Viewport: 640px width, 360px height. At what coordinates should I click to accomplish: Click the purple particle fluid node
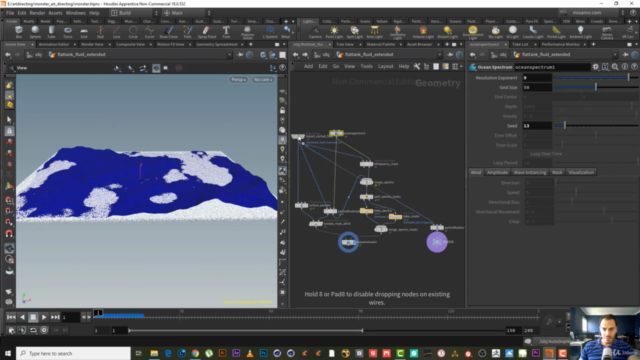coord(437,242)
